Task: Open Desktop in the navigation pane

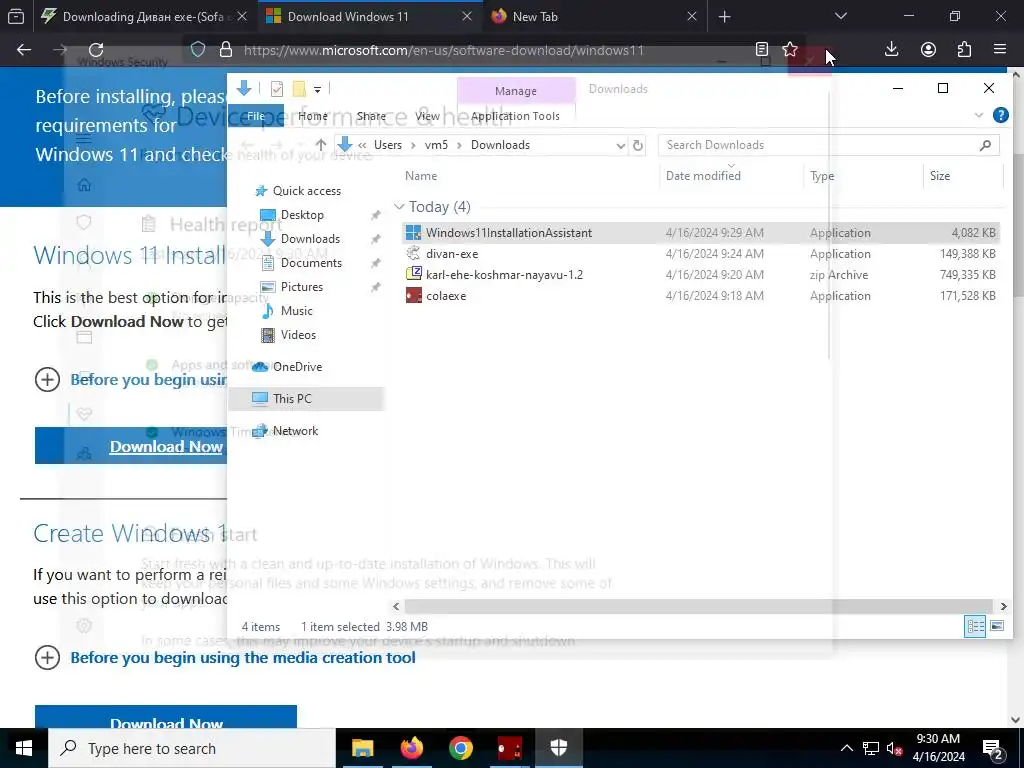Action: point(302,215)
